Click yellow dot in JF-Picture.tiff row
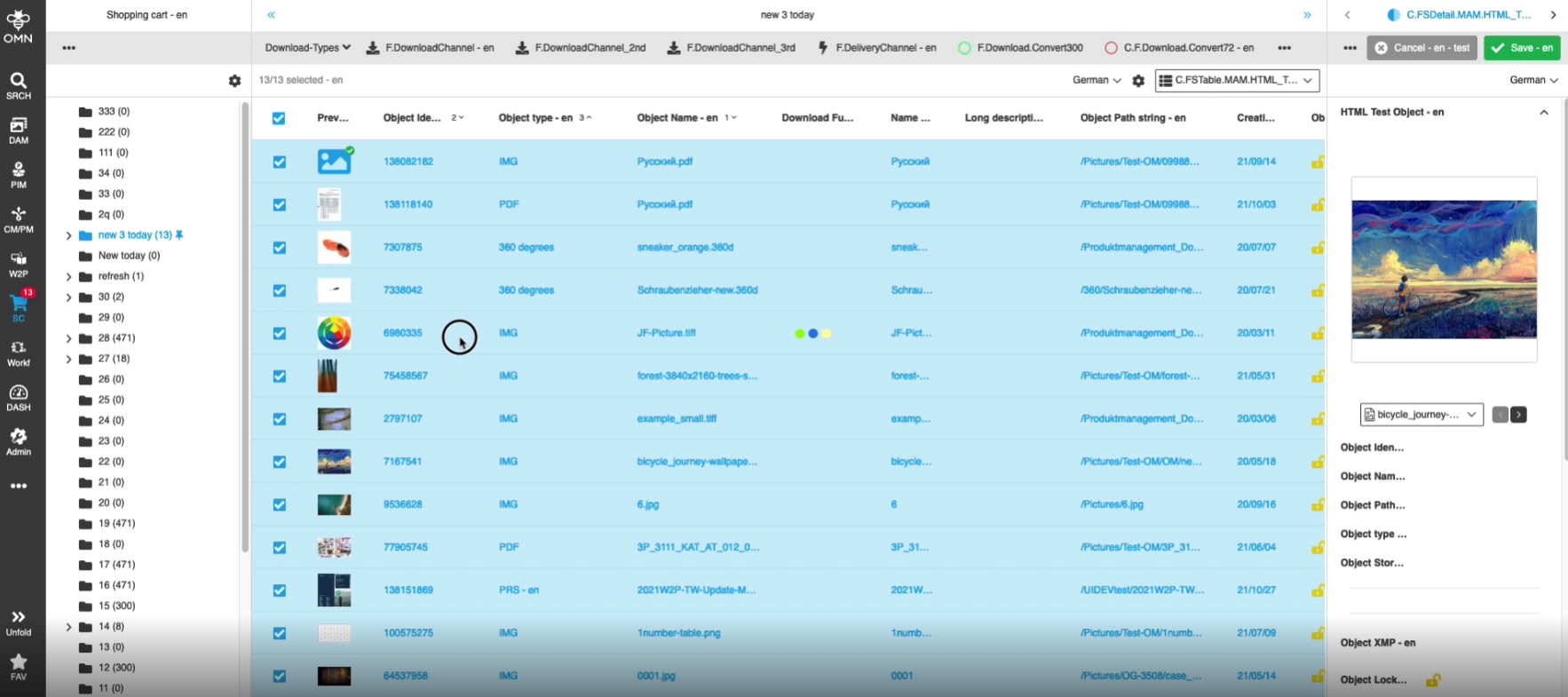 pyautogui.click(x=827, y=334)
